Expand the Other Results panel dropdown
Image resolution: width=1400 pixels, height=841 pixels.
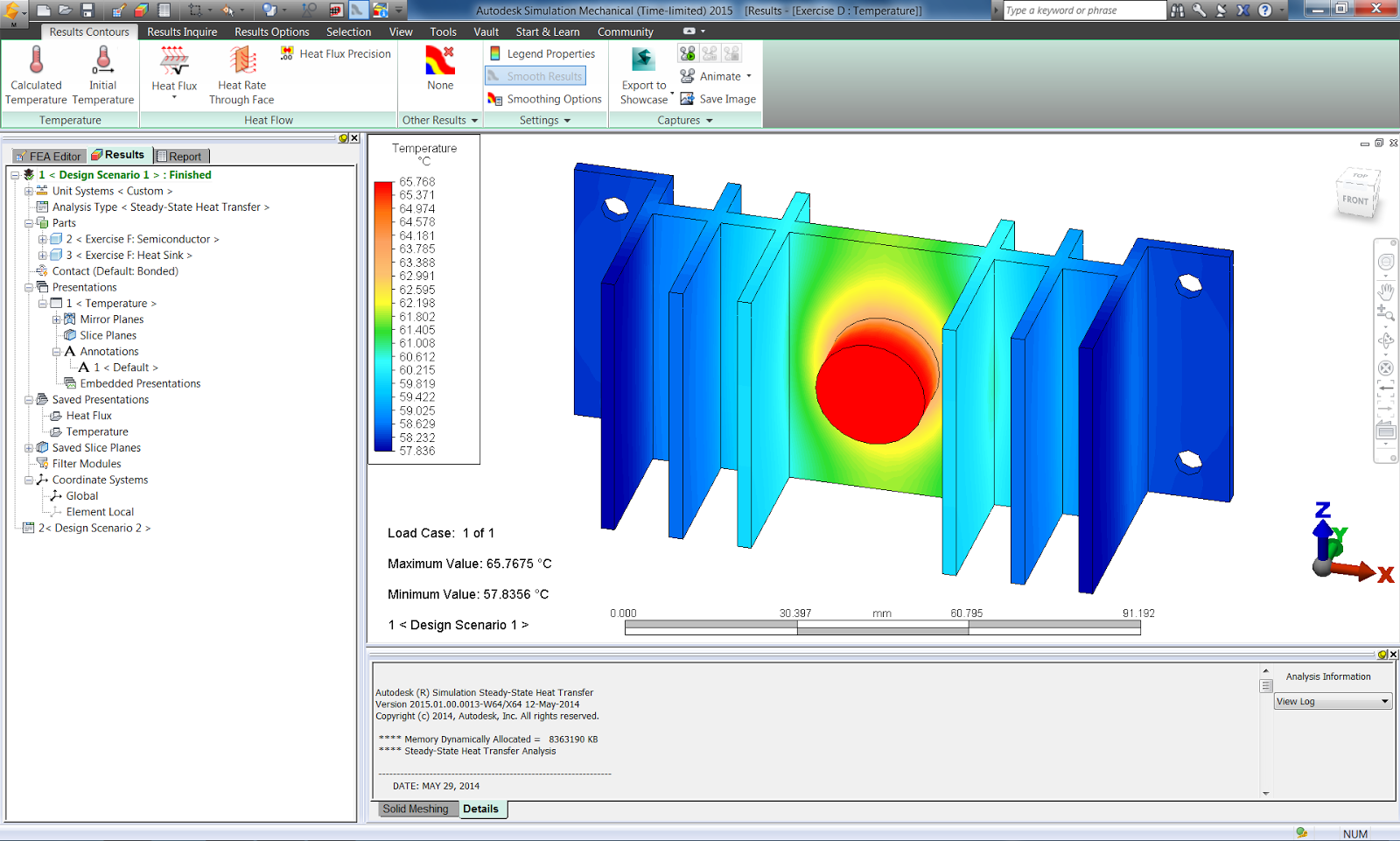(x=440, y=120)
